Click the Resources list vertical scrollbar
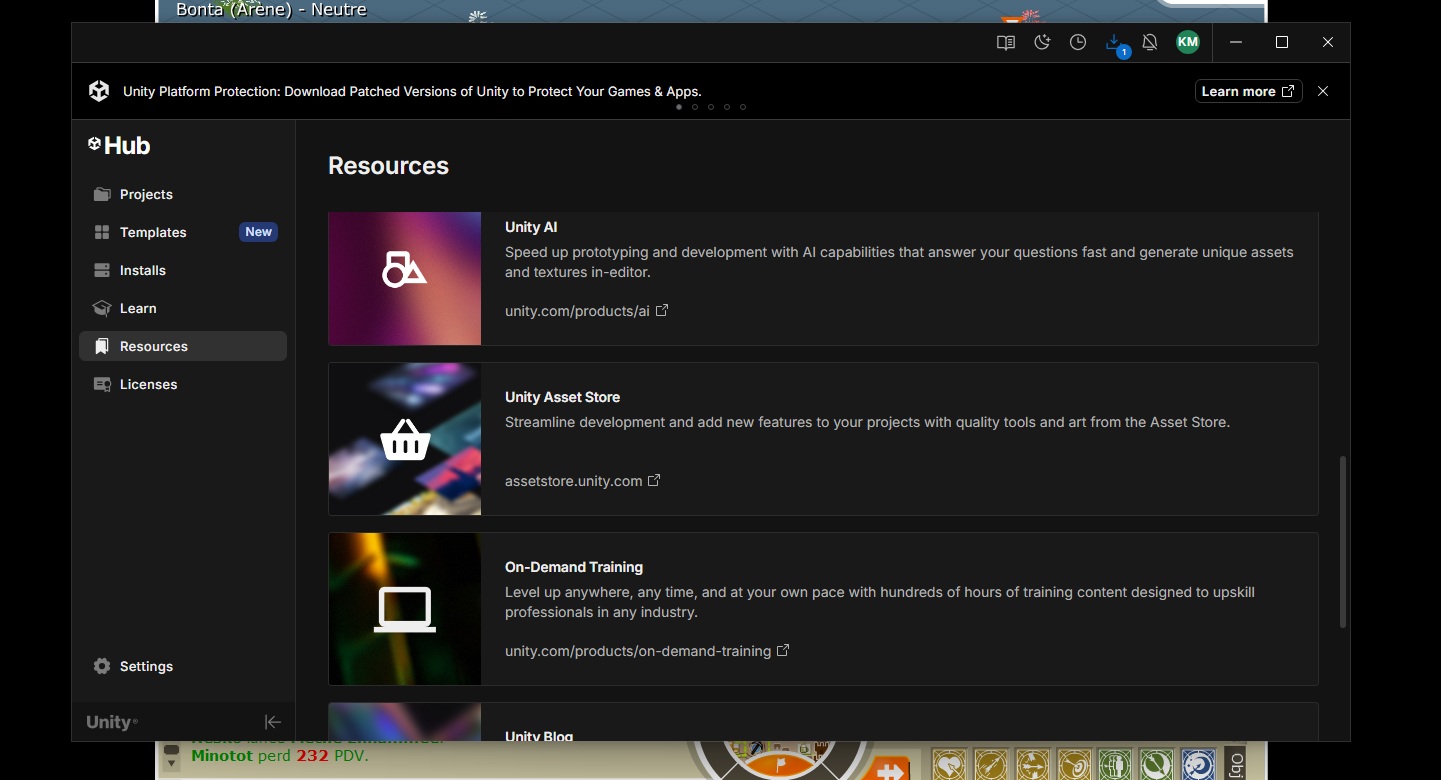 tap(1343, 542)
